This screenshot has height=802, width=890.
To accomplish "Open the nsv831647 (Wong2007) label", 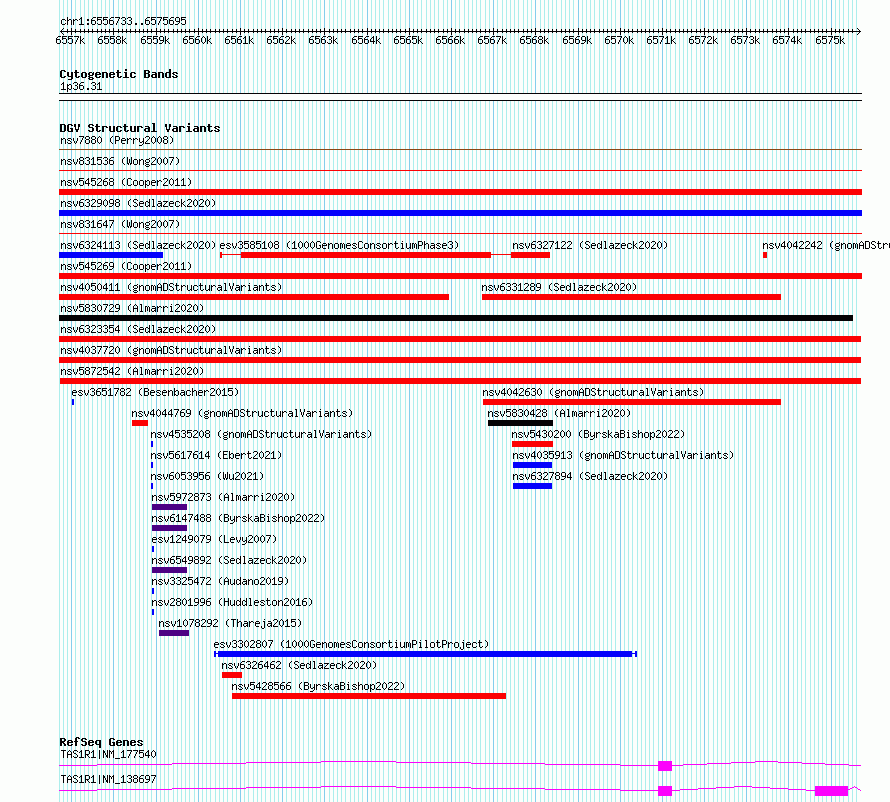I will [120, 224].
